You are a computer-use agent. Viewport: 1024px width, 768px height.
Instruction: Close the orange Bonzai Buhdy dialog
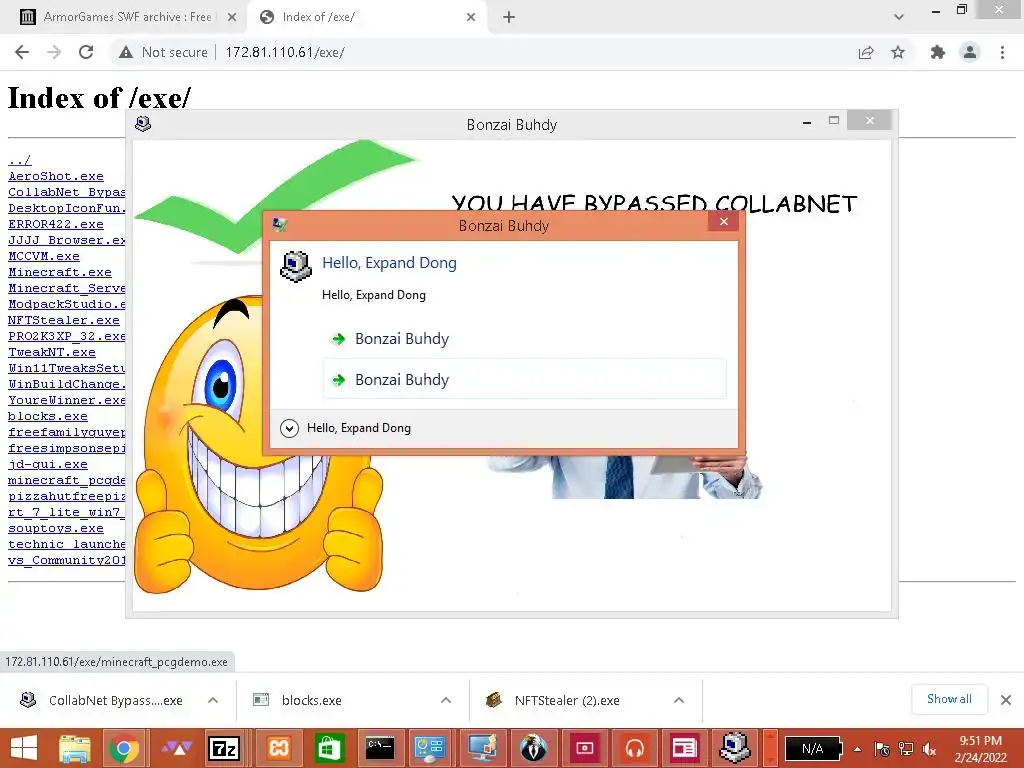tap(724, 221)
